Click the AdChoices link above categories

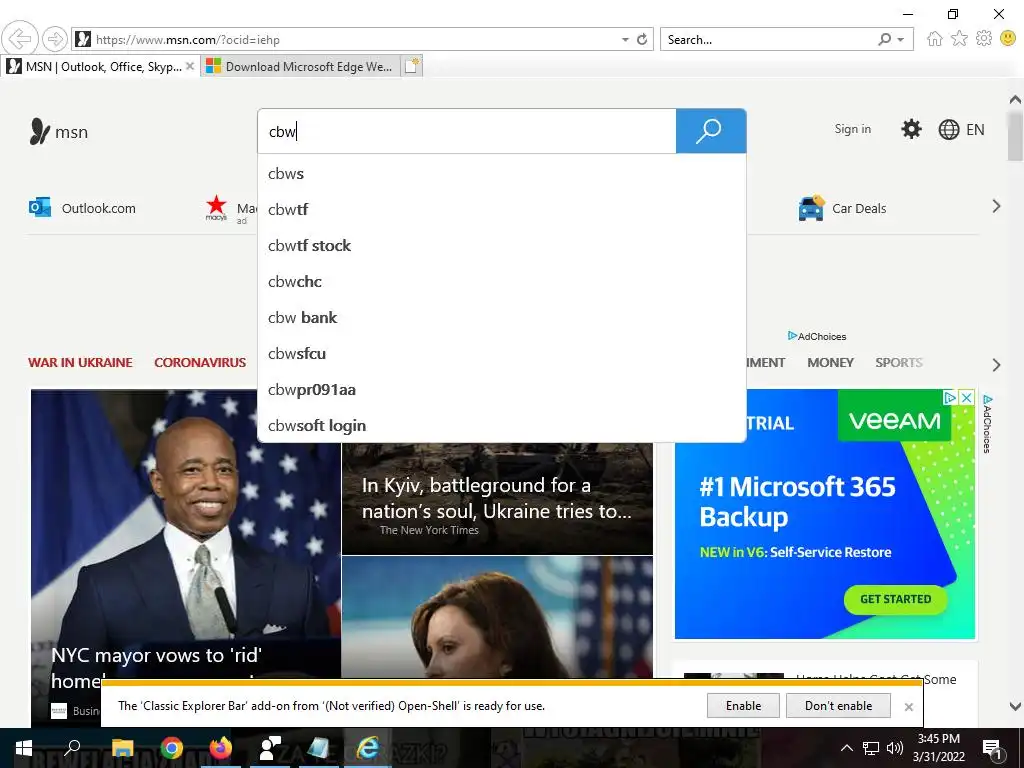coord(817,336)
